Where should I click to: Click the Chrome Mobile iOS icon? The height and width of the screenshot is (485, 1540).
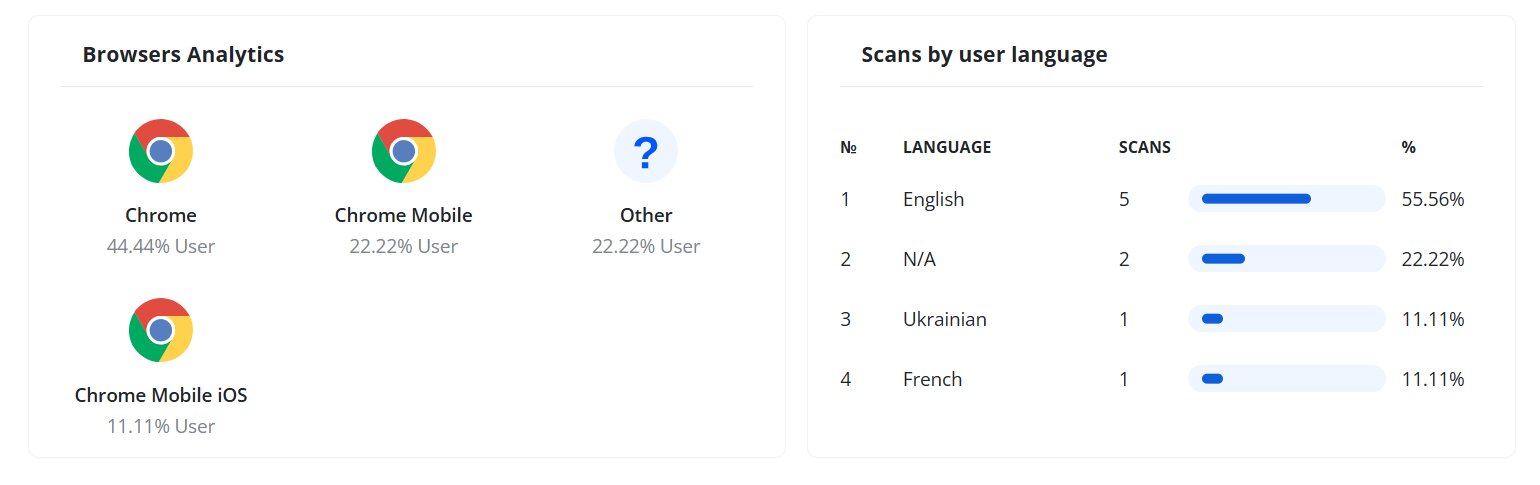click(x=161, y=330)
